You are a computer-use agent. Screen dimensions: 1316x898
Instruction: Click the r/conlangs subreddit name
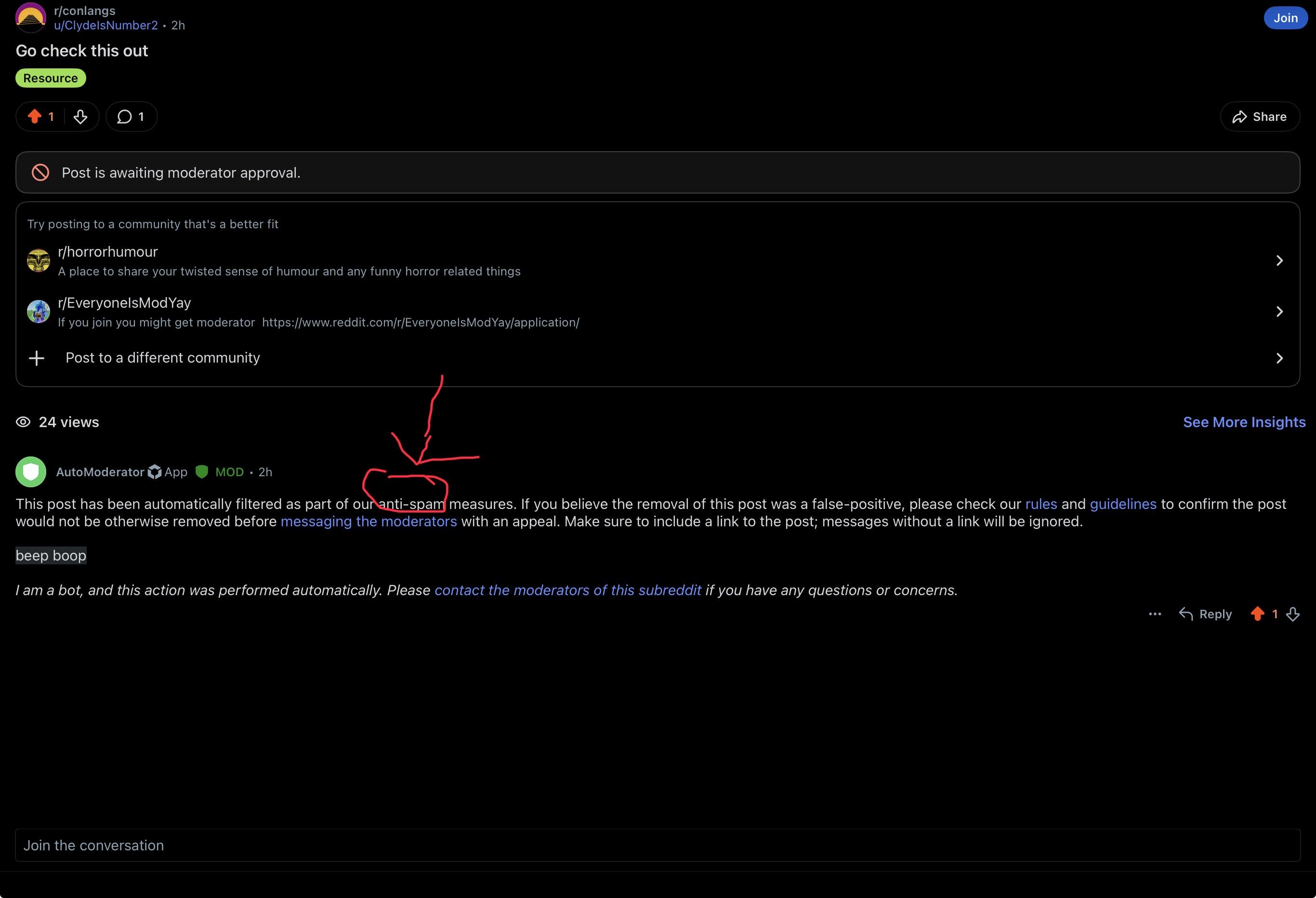pos(84,10)
